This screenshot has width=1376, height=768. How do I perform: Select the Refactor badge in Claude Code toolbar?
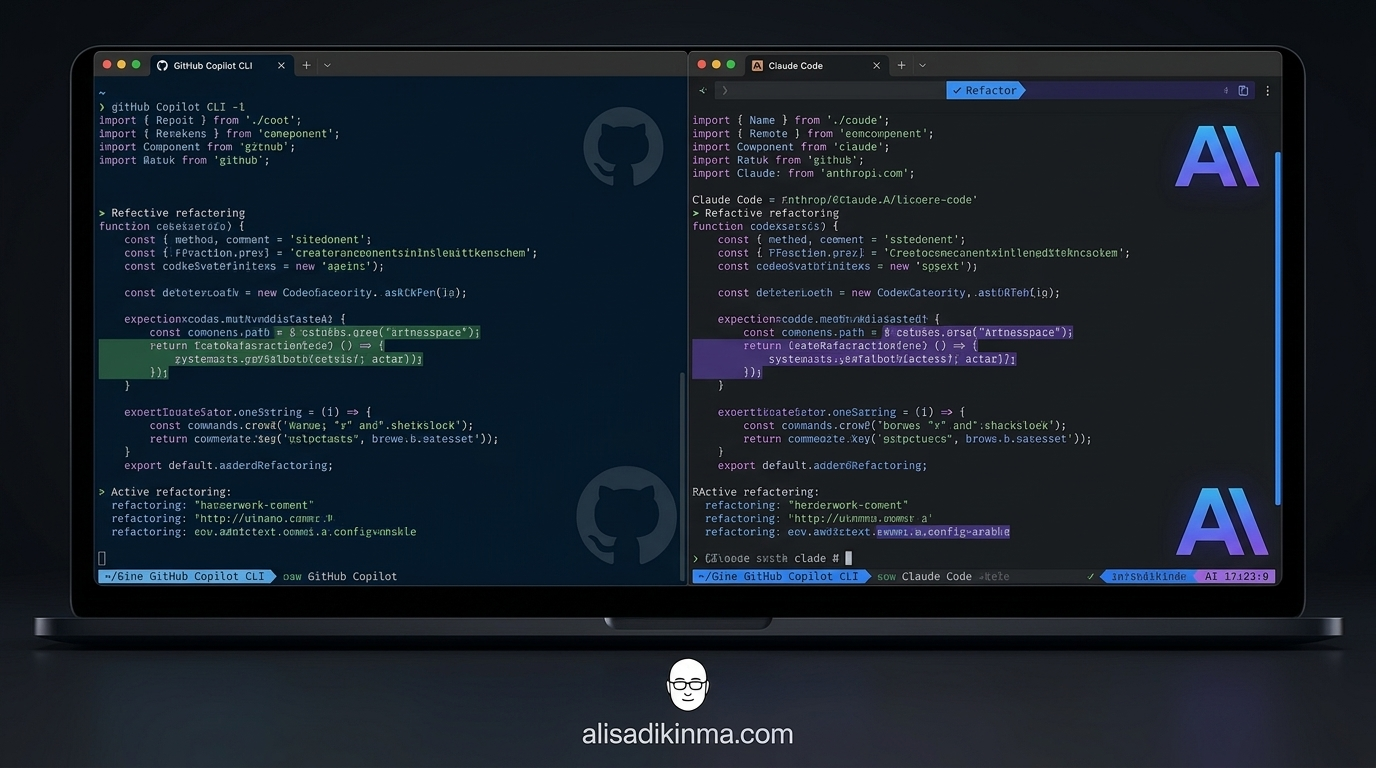tap(985, 90)
